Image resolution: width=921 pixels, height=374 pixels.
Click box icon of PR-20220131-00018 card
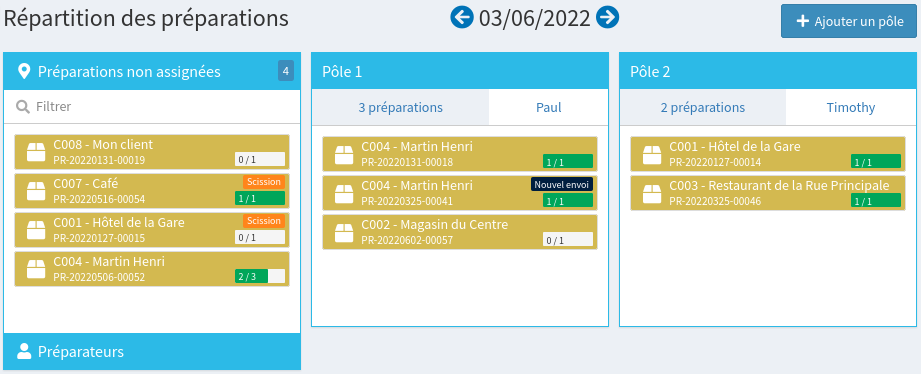[344, 154]
